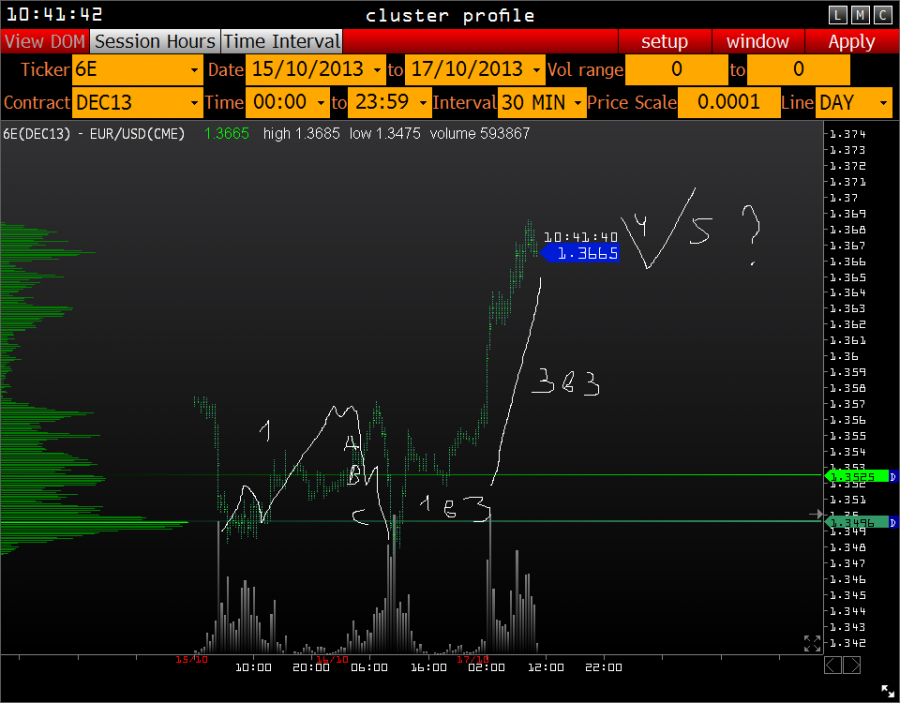
Task: Open the window menu
Action: pyautogui.click(x=757, y=42)
